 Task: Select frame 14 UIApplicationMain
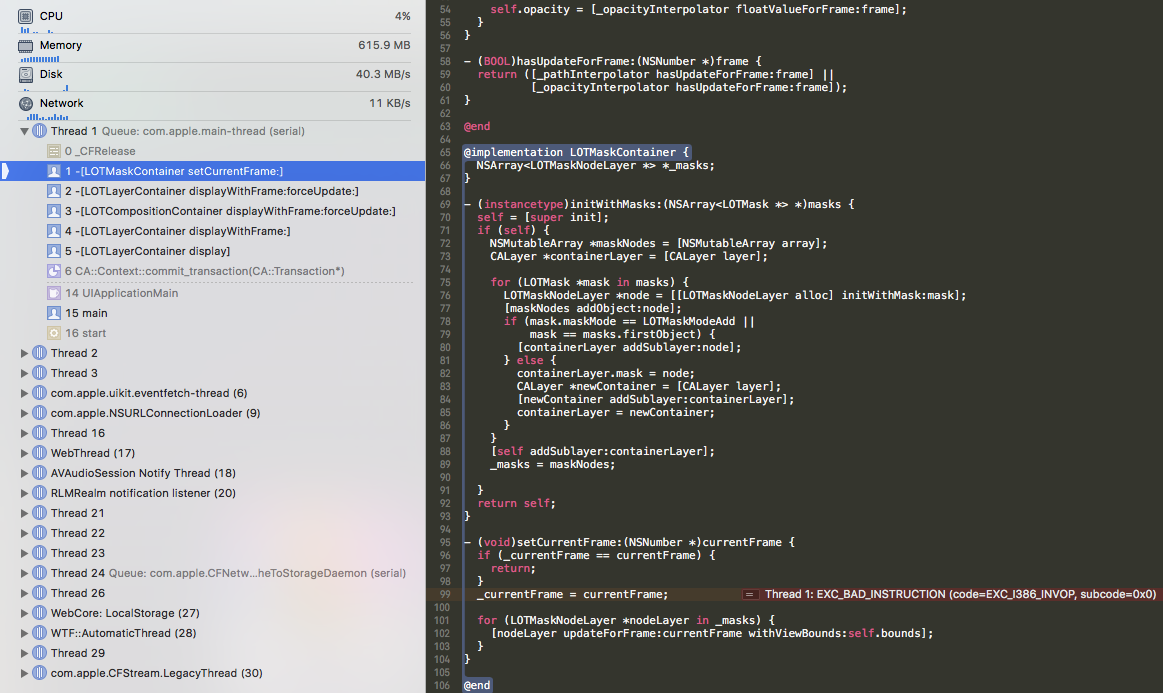(213, 293)
